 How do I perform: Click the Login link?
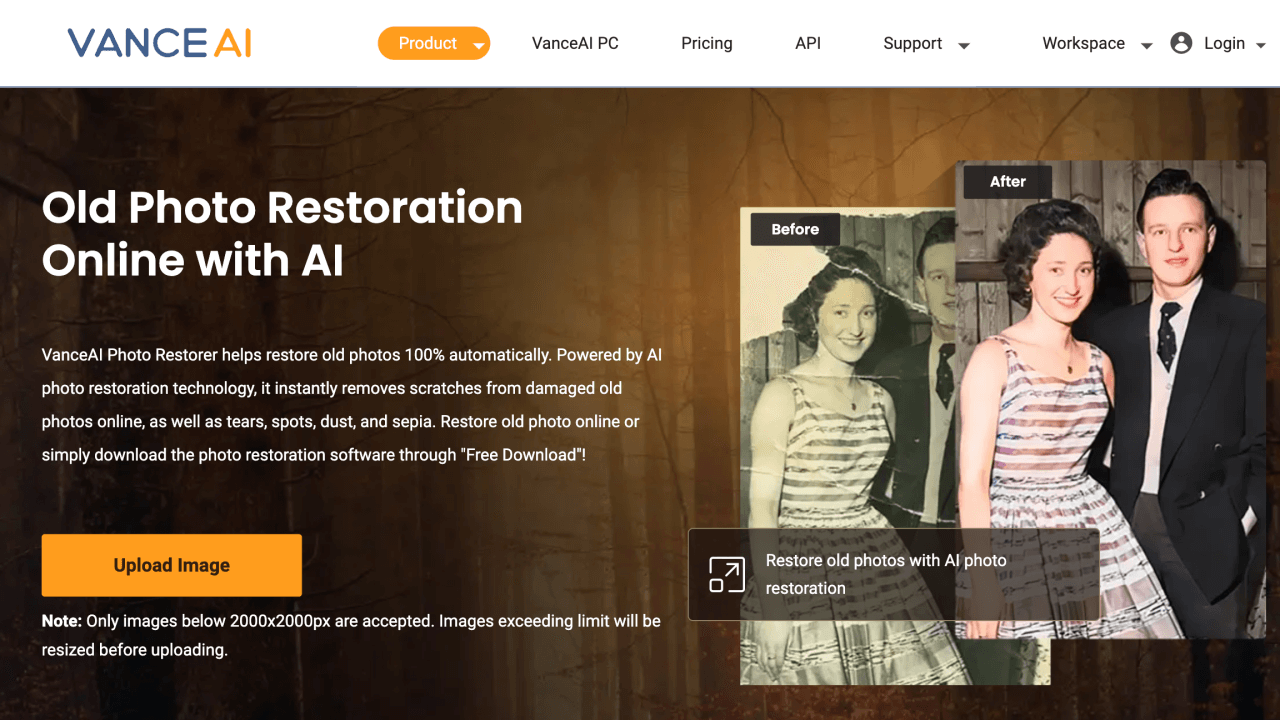1224,43
